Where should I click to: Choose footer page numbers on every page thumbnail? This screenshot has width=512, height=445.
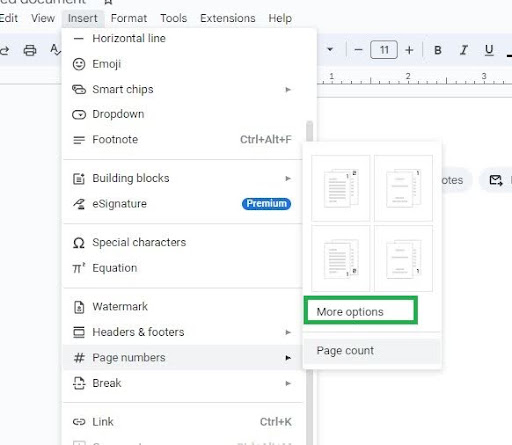(341, 258)
